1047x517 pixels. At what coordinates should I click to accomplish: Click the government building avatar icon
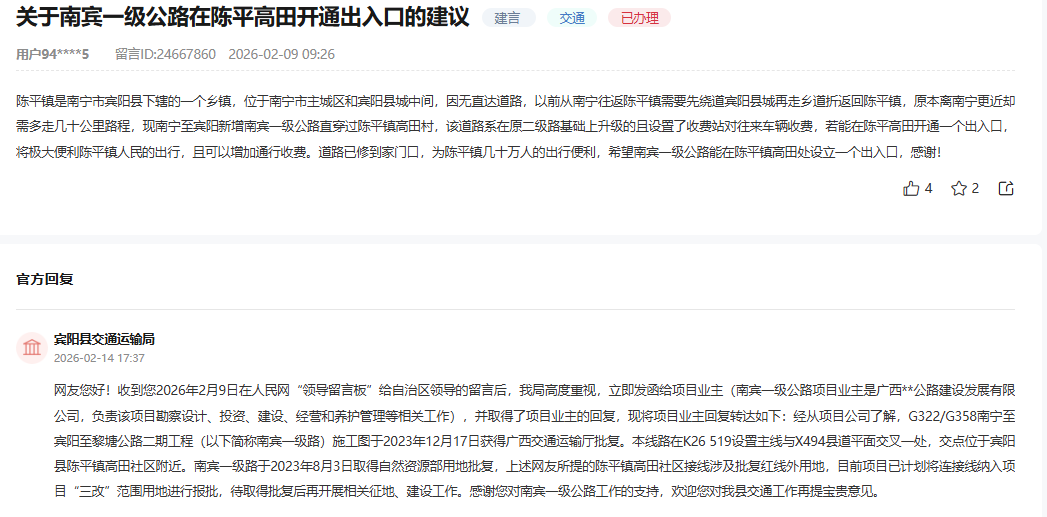tap(32, 347)
